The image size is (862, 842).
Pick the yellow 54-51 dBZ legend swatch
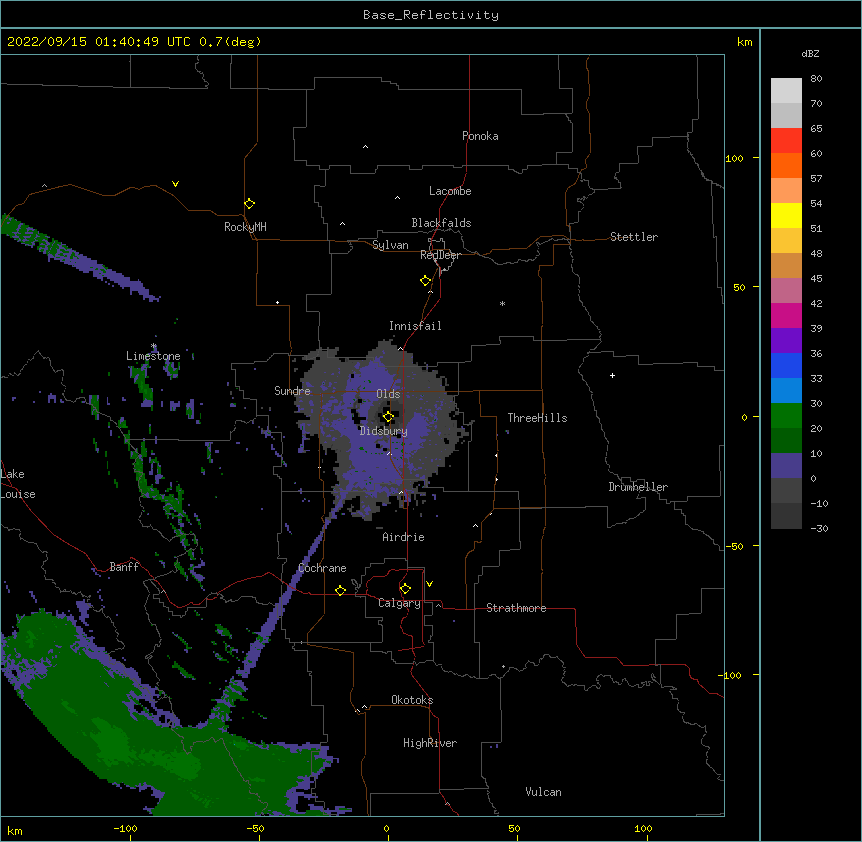click(786, 215)
